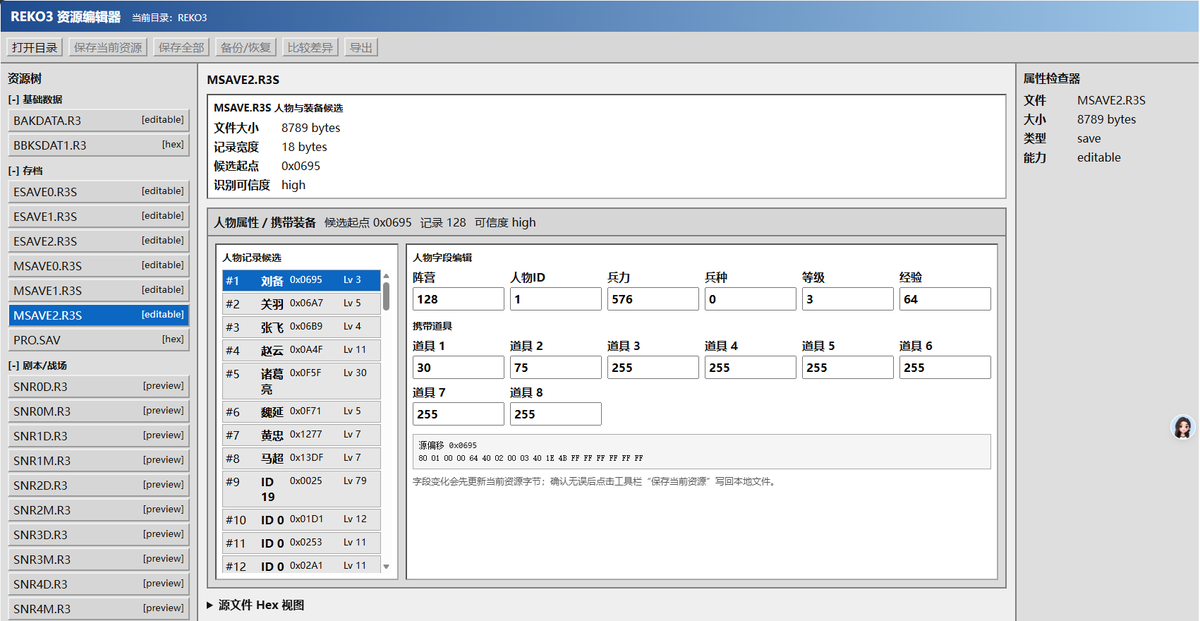The width and height of the screenshot is (1200, 621).
Task: Click the 经验 field showing 64
Action: tap(945, 299)
